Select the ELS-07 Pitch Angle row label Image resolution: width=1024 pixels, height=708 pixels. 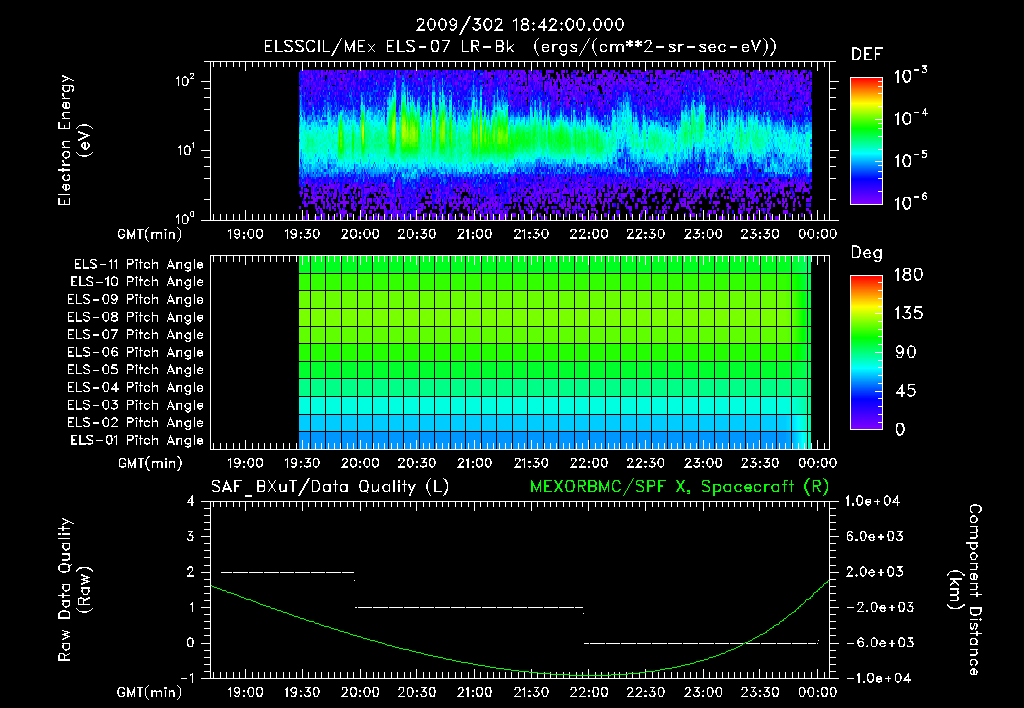click(x=135, y=335)
